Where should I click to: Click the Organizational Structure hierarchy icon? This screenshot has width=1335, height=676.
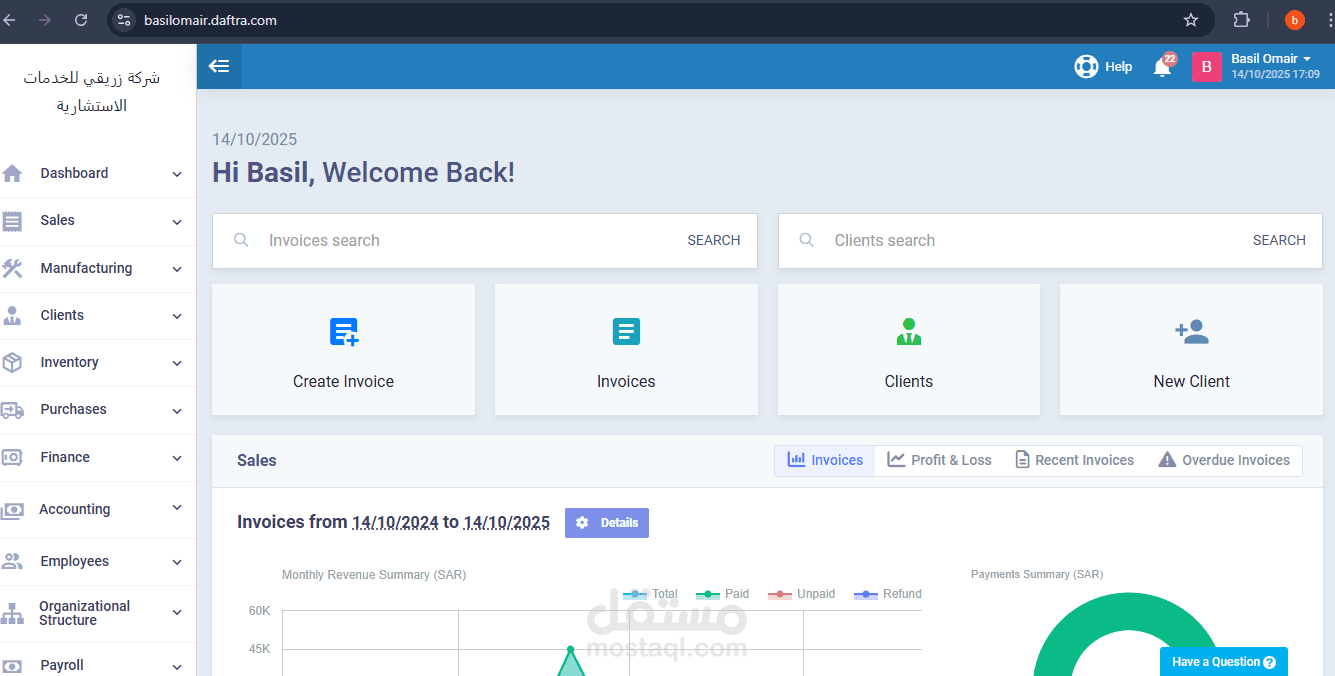point(12,613)
